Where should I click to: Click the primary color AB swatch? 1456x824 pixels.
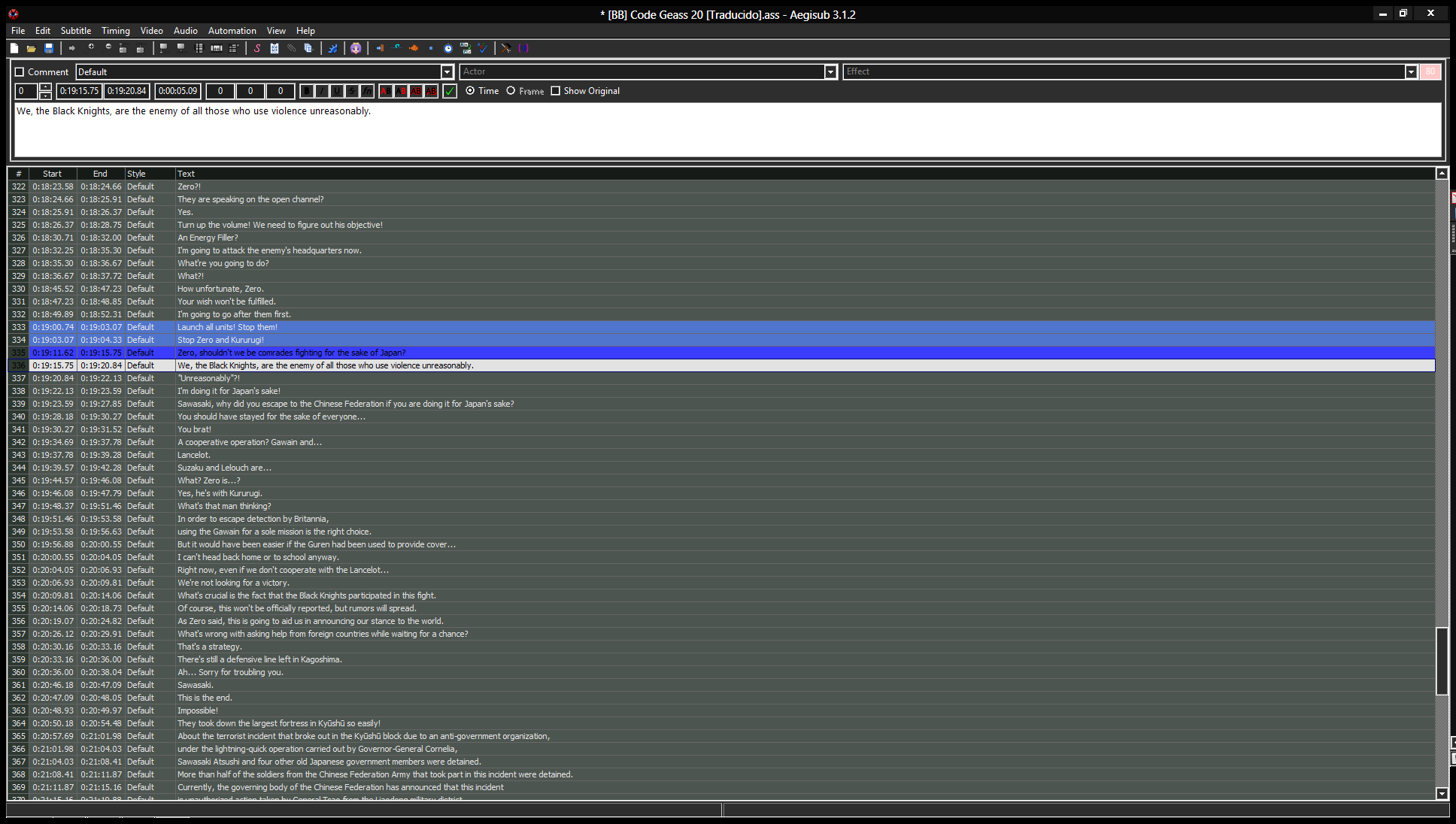pos(385,91)
